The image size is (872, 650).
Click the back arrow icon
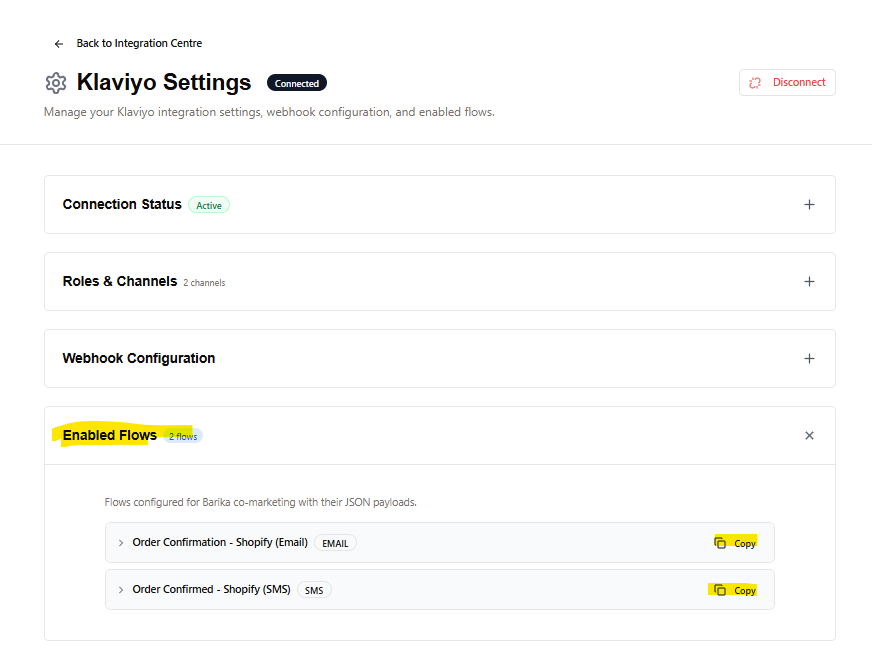point(59,44)
